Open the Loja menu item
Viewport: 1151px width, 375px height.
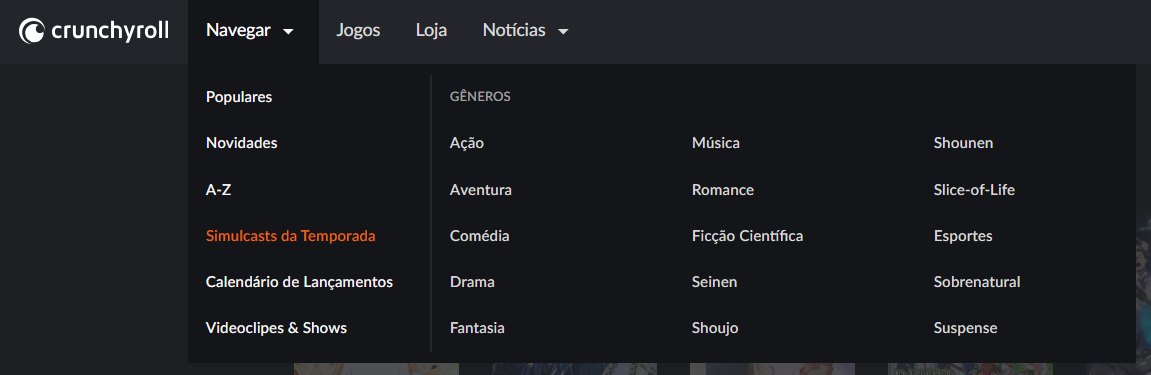[432, 31]
